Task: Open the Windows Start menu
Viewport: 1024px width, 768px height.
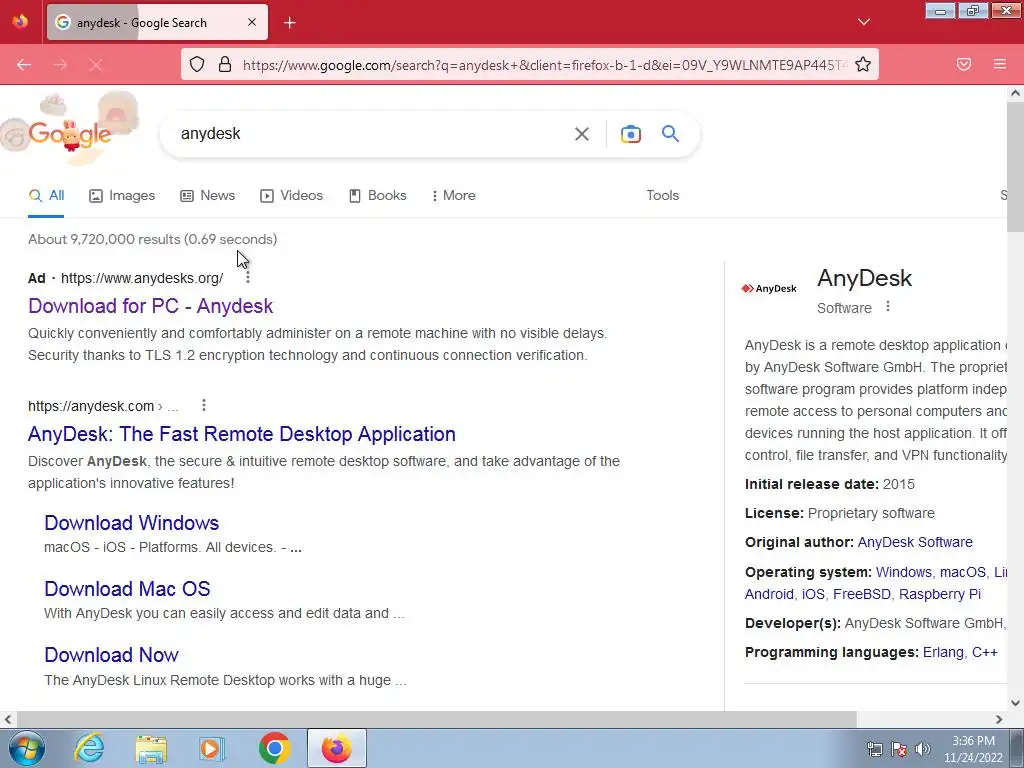Action: pos(26,748)
